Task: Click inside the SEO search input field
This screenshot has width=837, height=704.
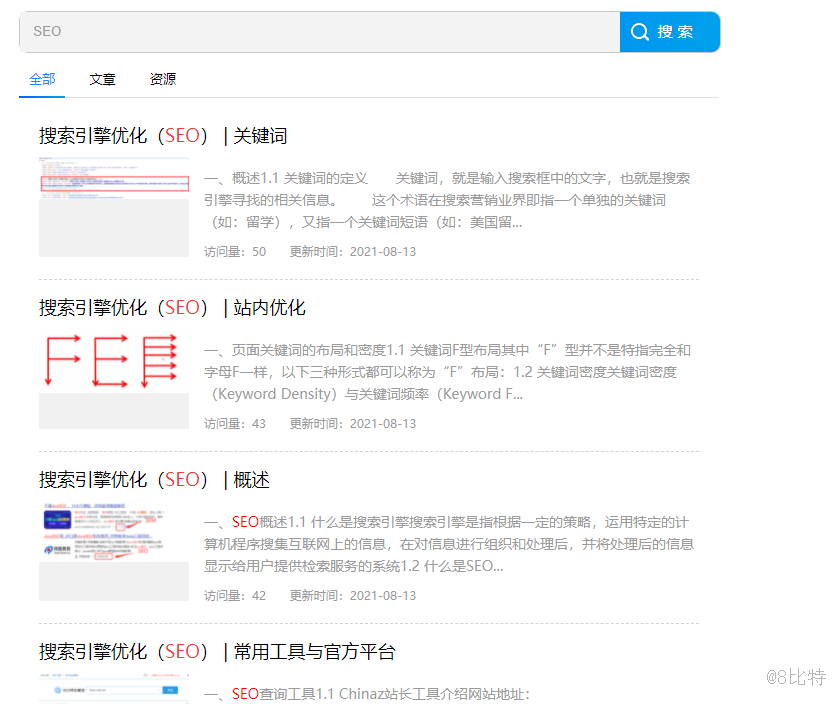Action: coord(300,31)
